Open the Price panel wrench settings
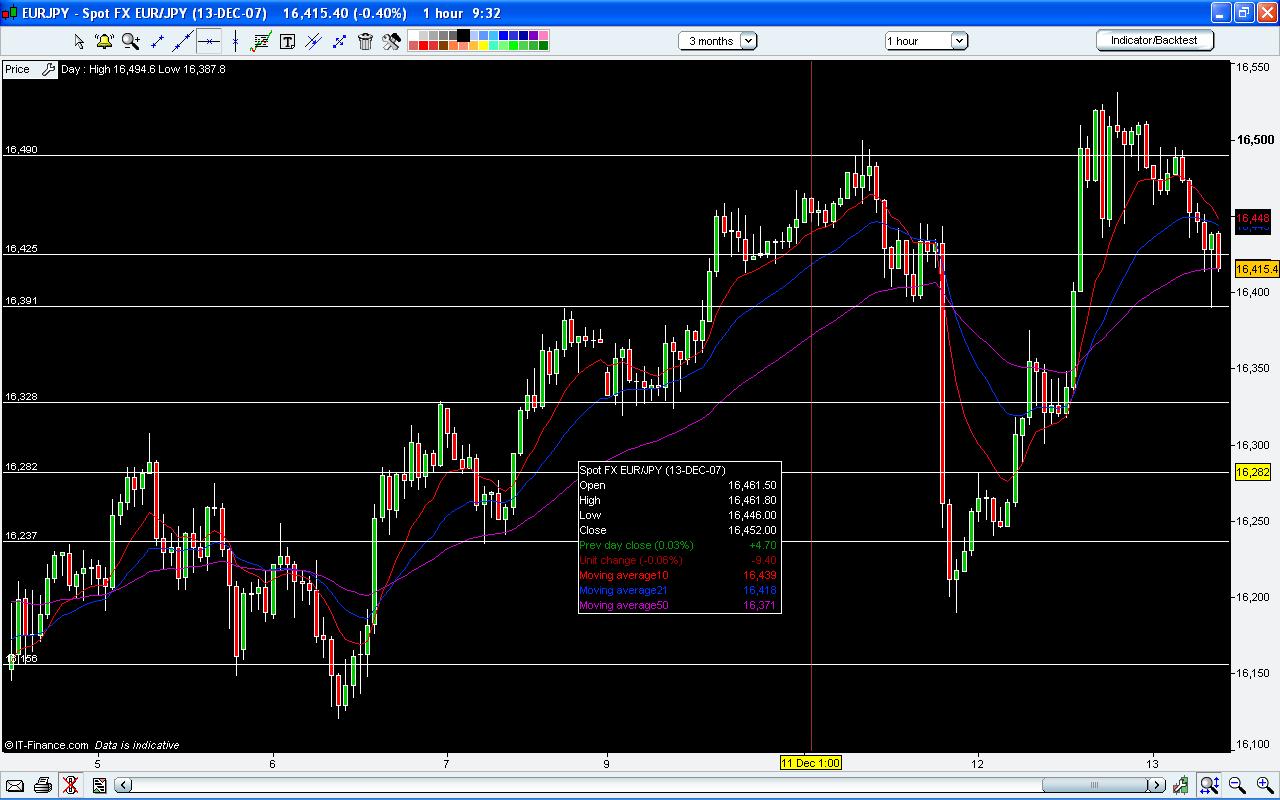The width and height of the screenshot is (1280, 800). 47,69
